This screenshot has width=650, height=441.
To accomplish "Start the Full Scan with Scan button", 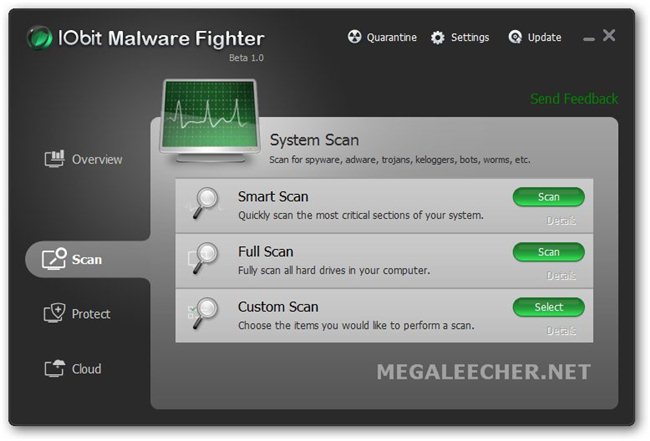I will pyautogui.click(x=548, y=252).
